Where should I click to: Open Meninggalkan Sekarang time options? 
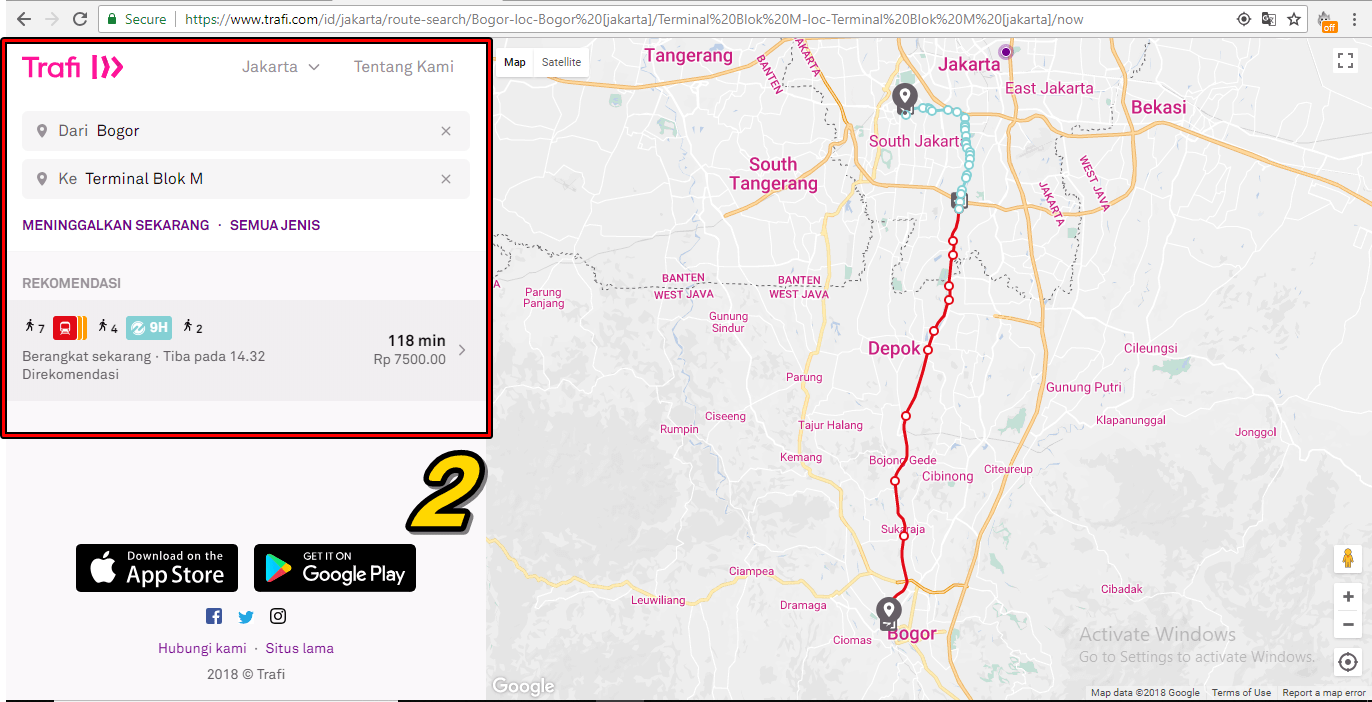click(116, 225)
